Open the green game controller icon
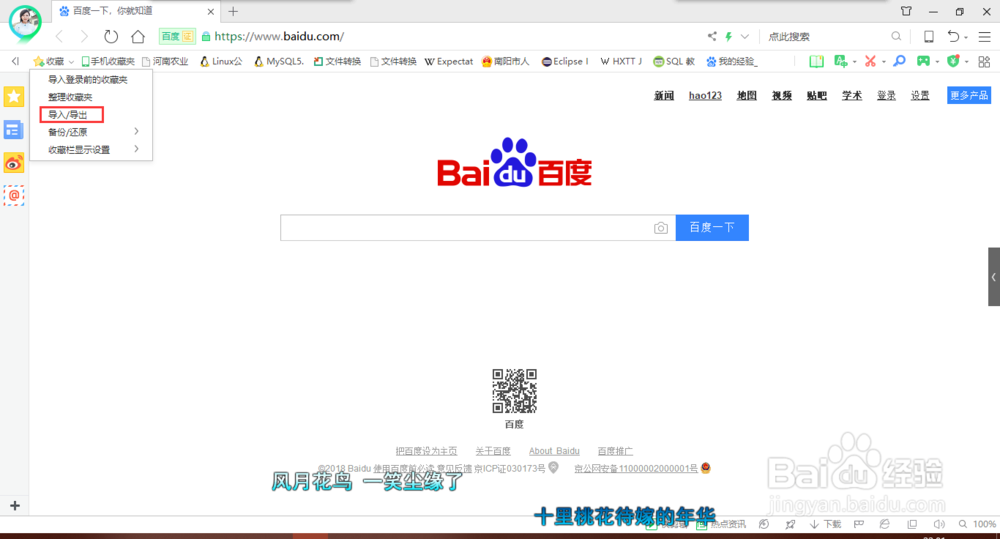Screen dimensions: 1000x539 point(923,61)
